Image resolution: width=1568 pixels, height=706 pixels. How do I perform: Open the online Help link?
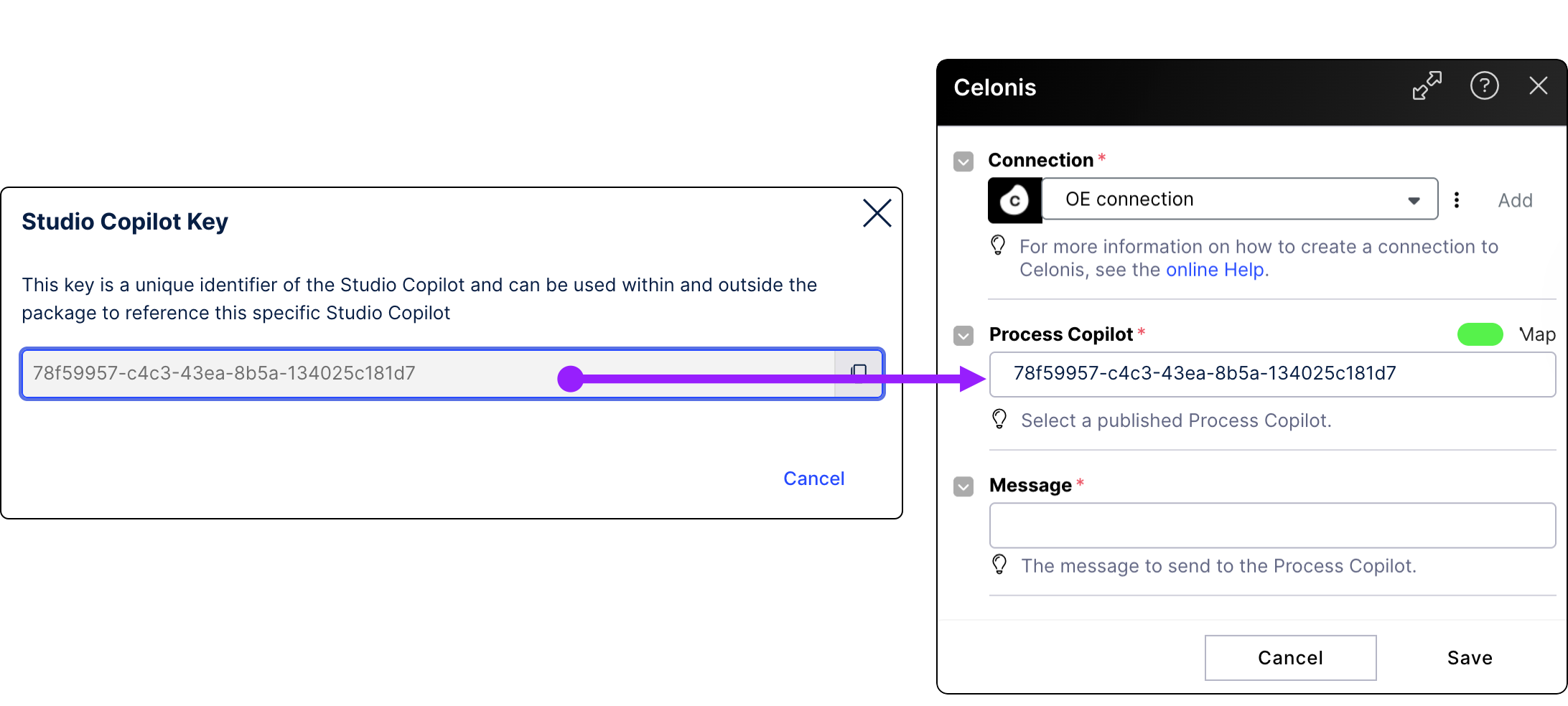[1215, 269]
